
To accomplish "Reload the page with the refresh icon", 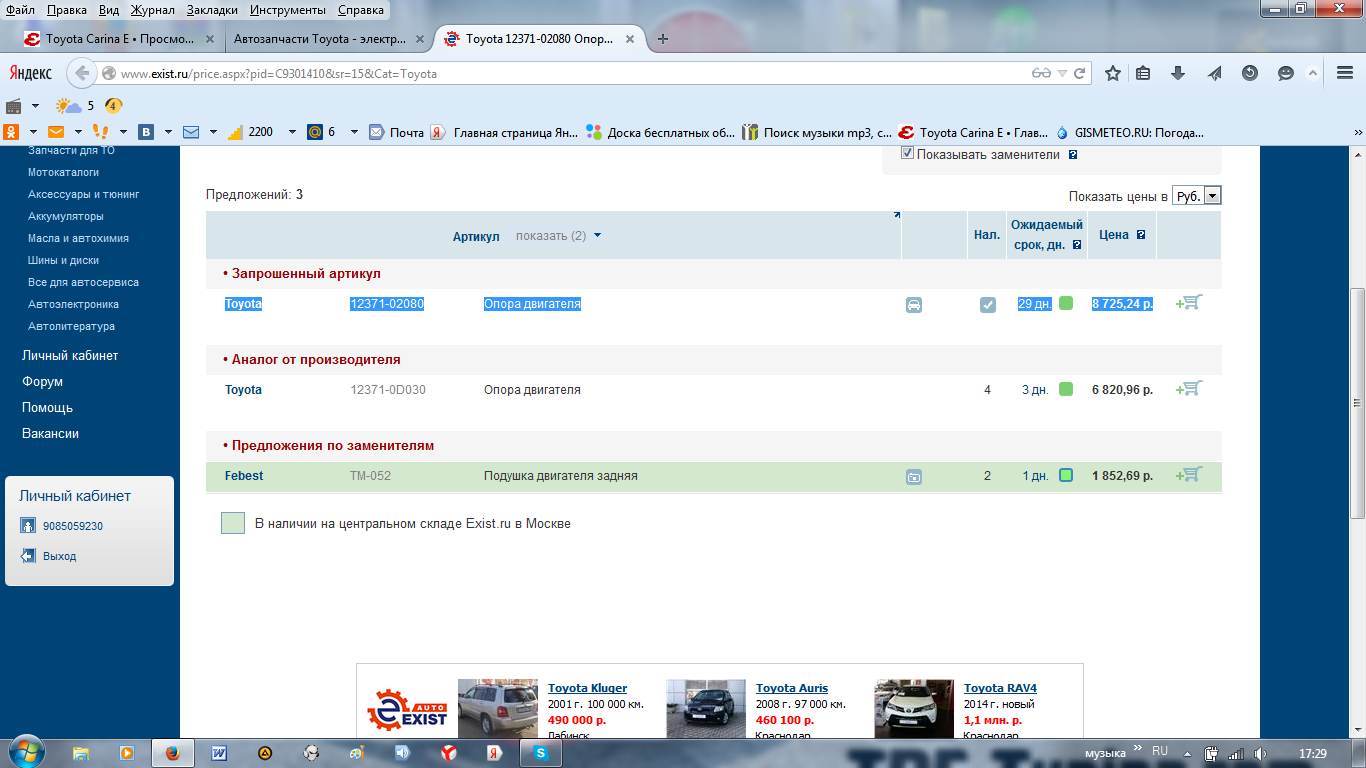I will tap(1079, 73).
